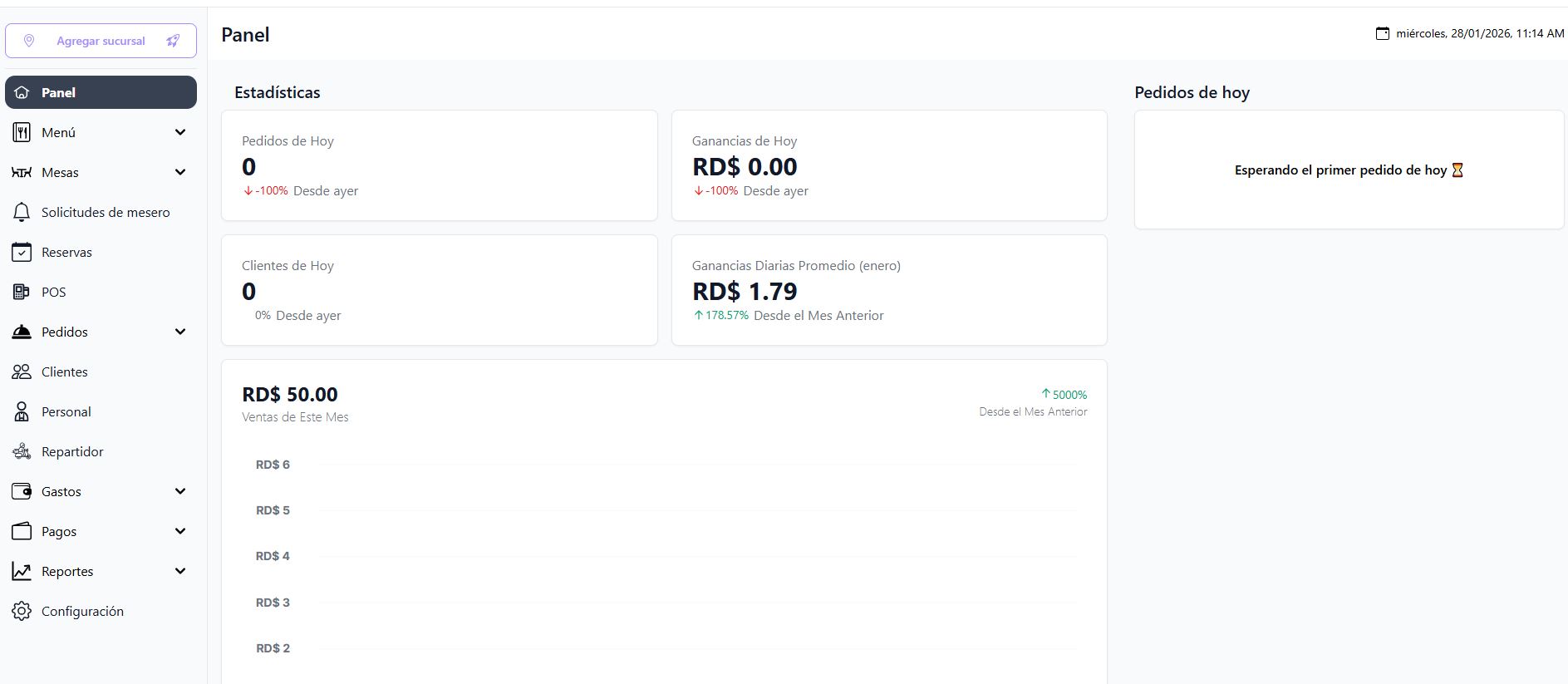Screen dimensions: 1568x684
Task: Click the bell icon for Solicitudes de mesero
Action: tap(22, 212)
